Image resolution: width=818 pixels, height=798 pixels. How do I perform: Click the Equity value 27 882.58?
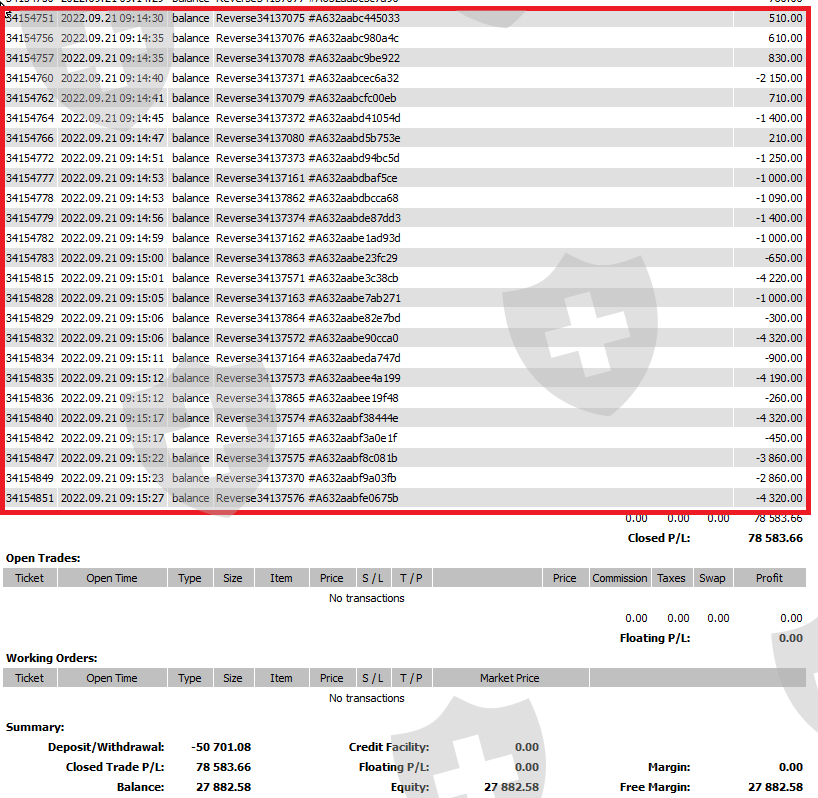511,787
